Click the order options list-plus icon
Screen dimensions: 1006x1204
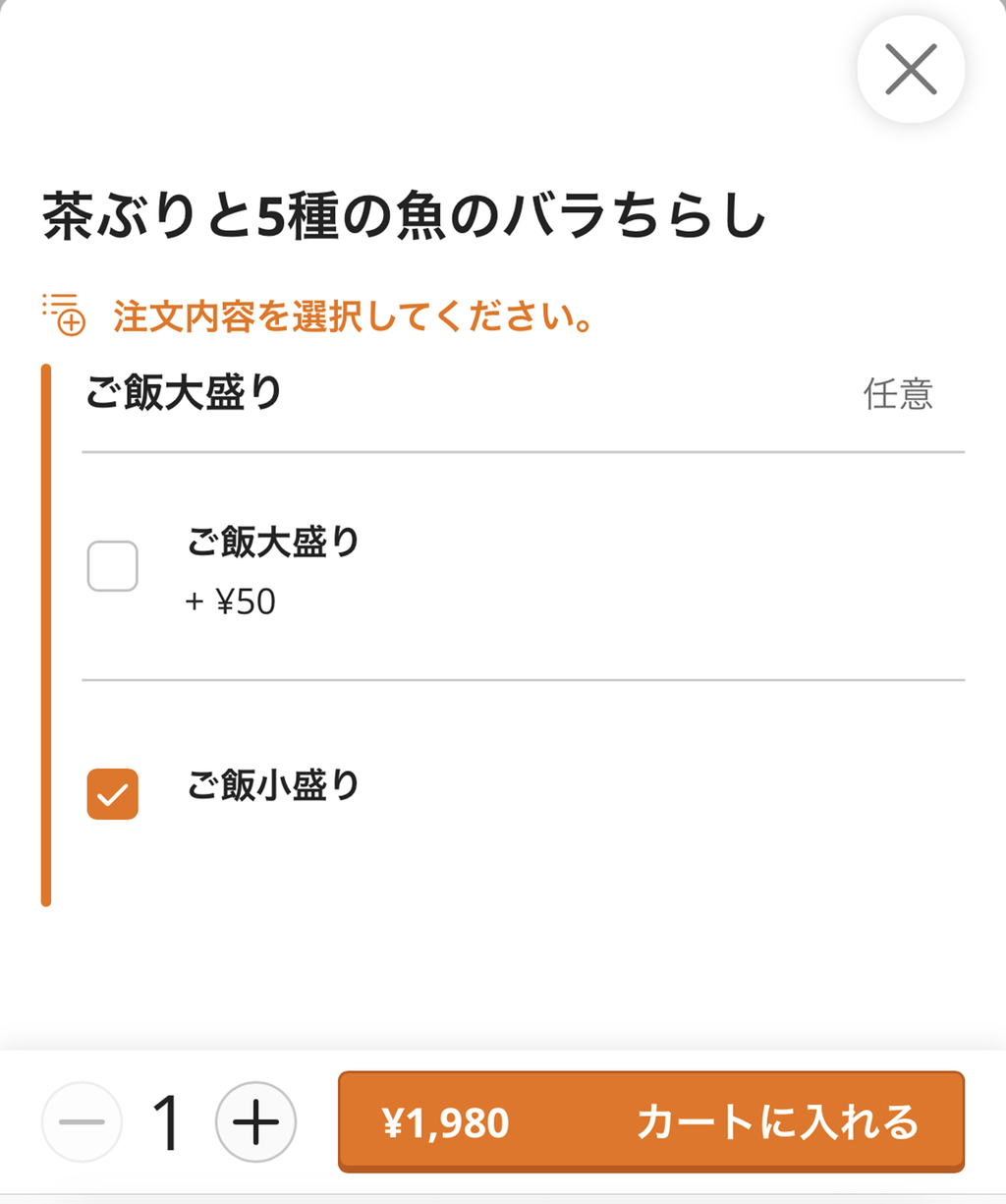click(x=64, y=315)
